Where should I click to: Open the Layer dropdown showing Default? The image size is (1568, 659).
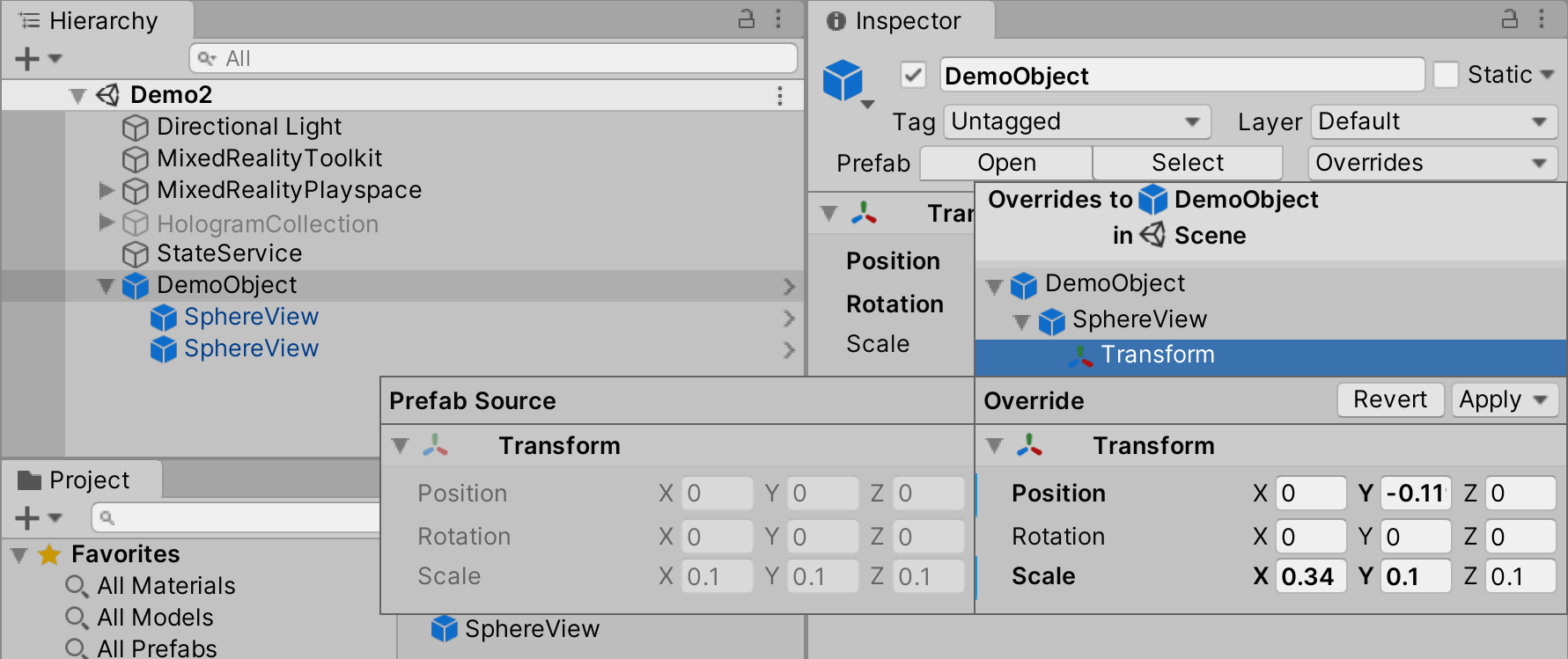point(1433,122)
